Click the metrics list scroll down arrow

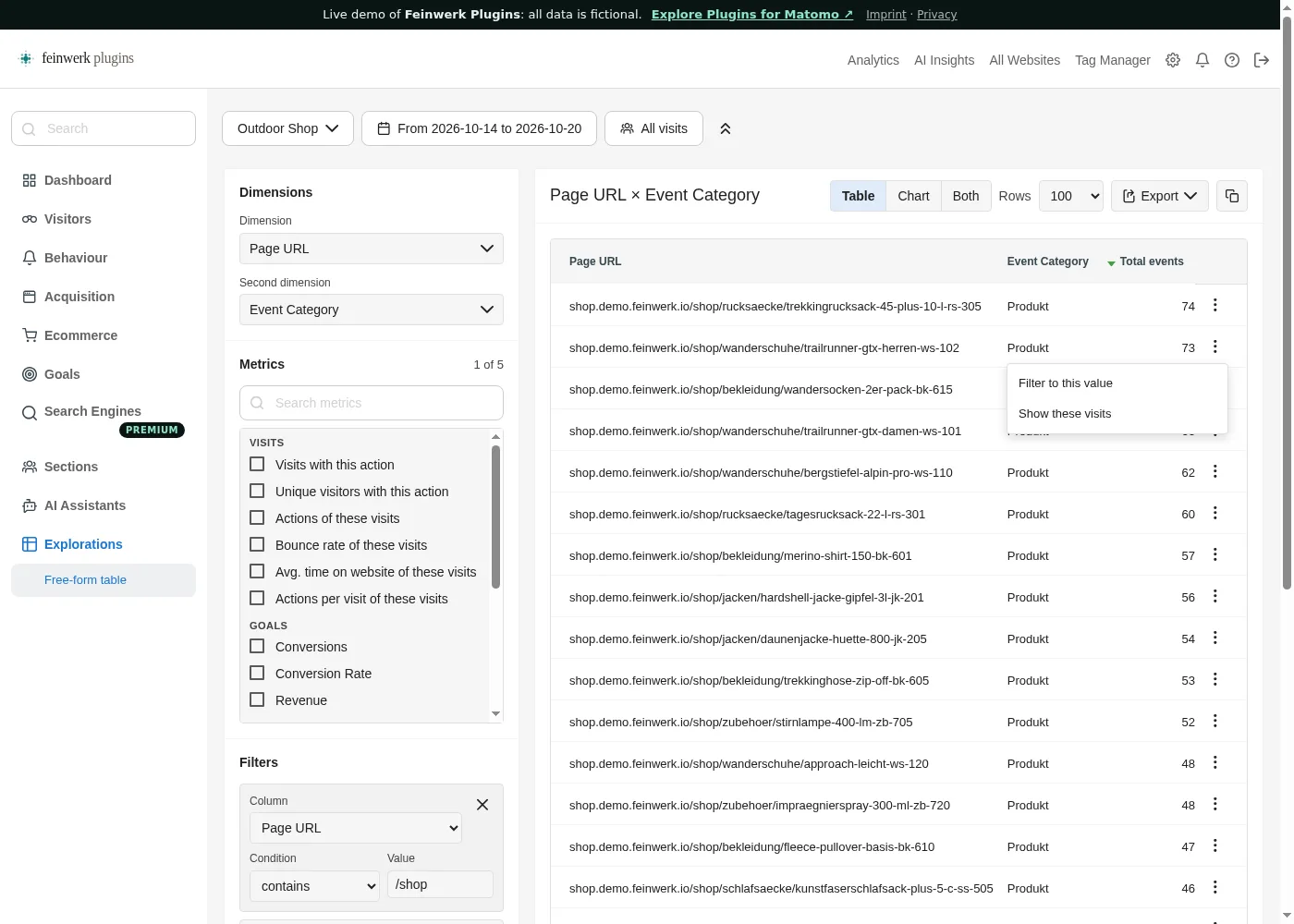(496, 713)
